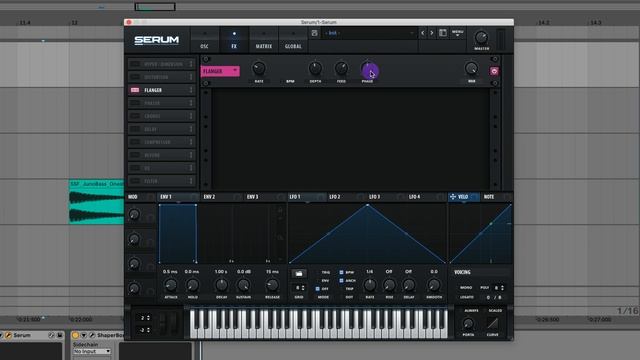Click the first Mod macro knob
Screen dimensions: 640x360
(x=134, y=214)
